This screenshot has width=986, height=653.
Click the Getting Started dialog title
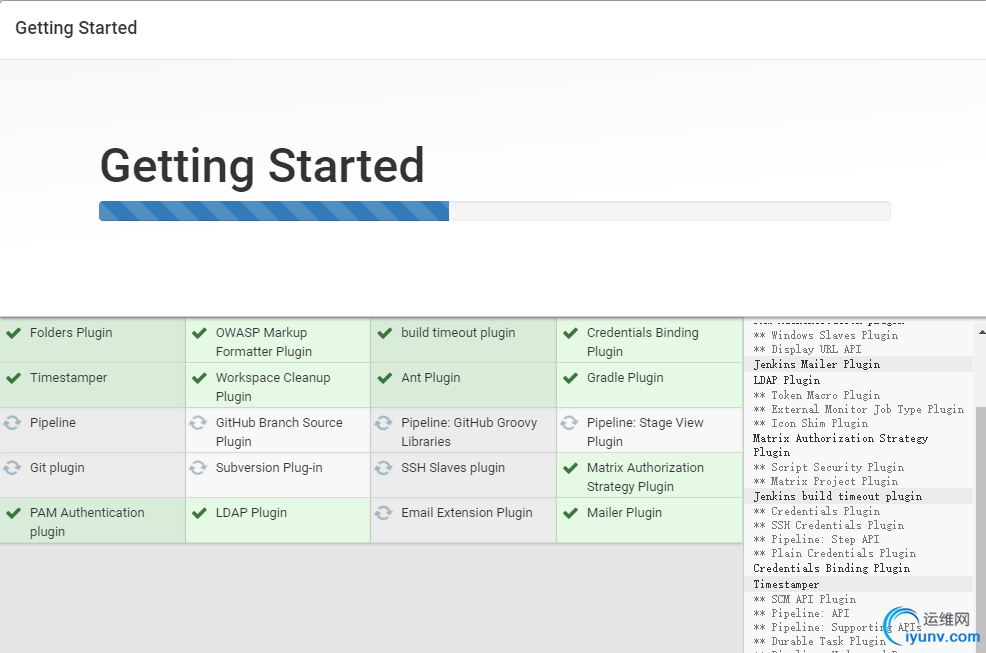point(76,28)
